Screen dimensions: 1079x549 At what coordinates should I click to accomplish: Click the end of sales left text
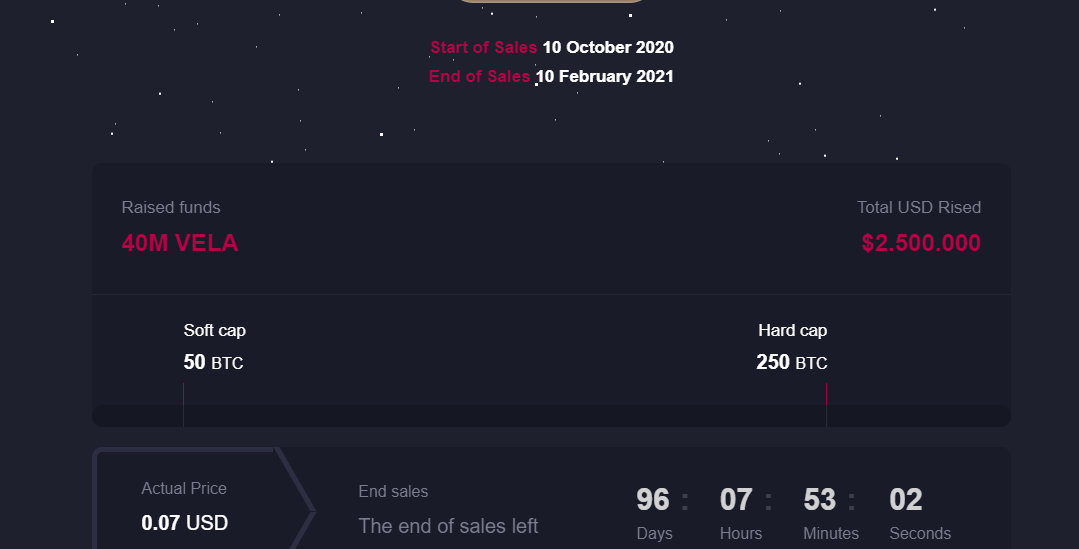click(448, 526)
